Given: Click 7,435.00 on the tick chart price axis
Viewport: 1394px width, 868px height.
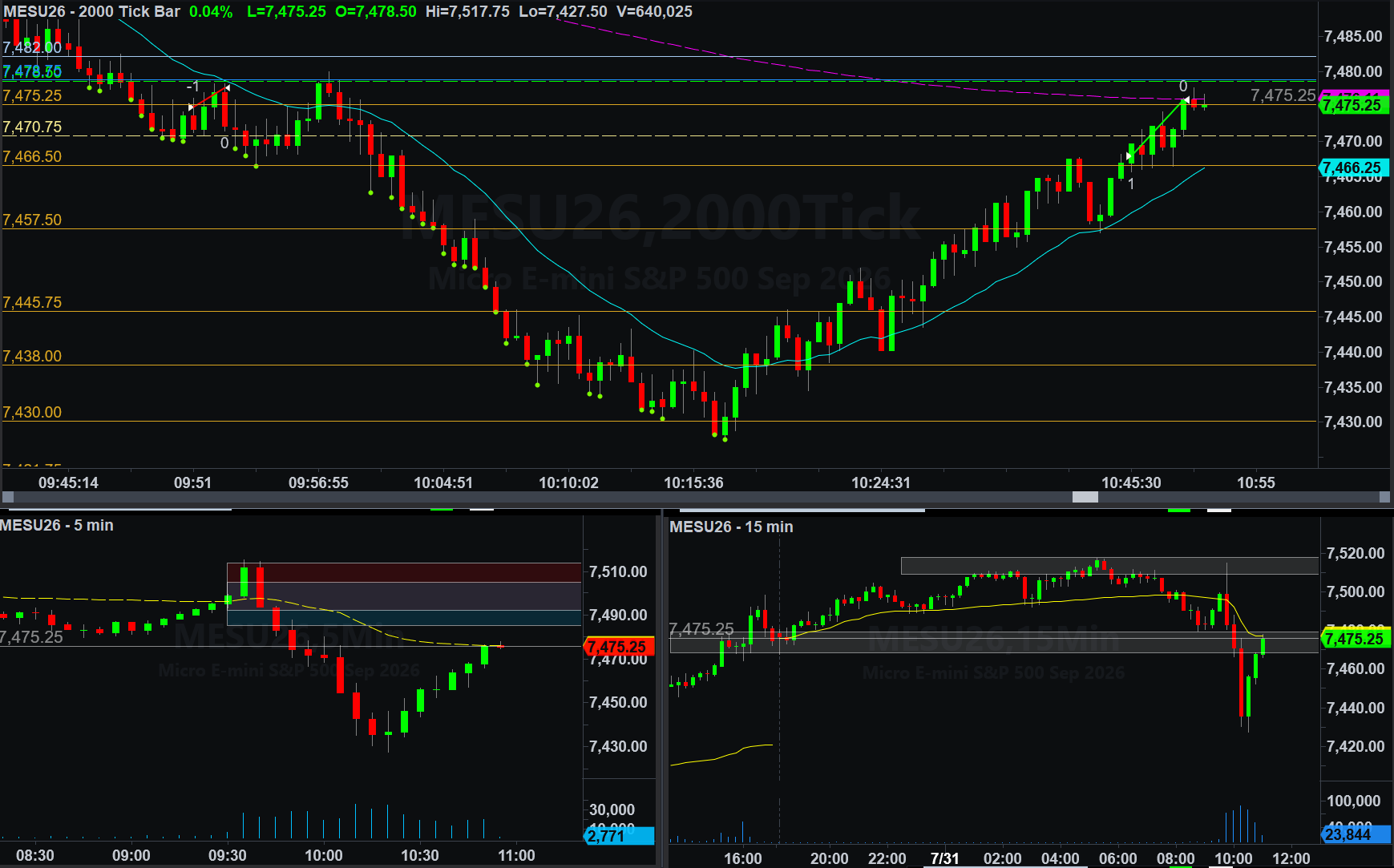Looking at the screenshot, I should (1353, 388).
